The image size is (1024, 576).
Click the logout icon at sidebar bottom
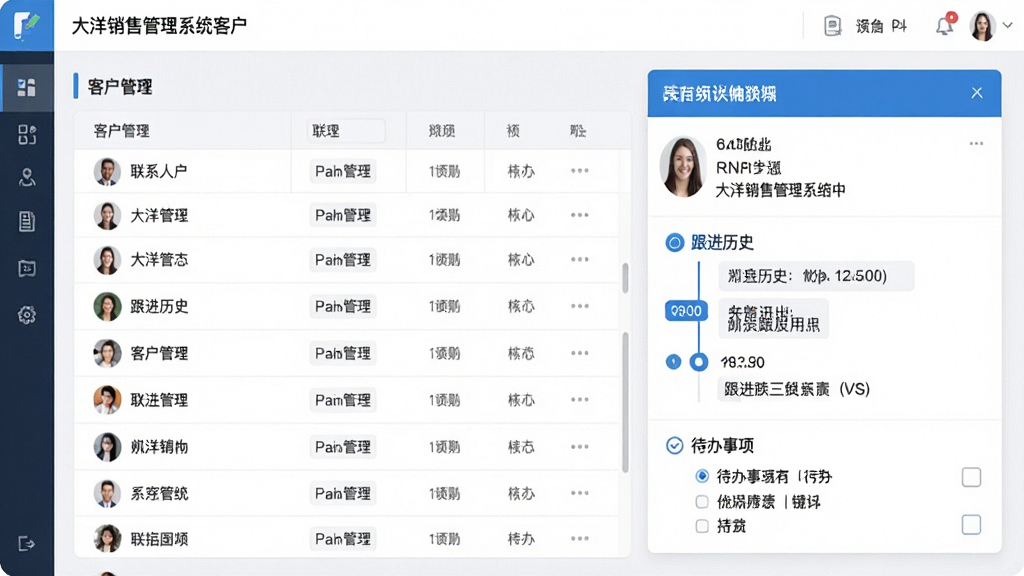(x=27, y=543)
